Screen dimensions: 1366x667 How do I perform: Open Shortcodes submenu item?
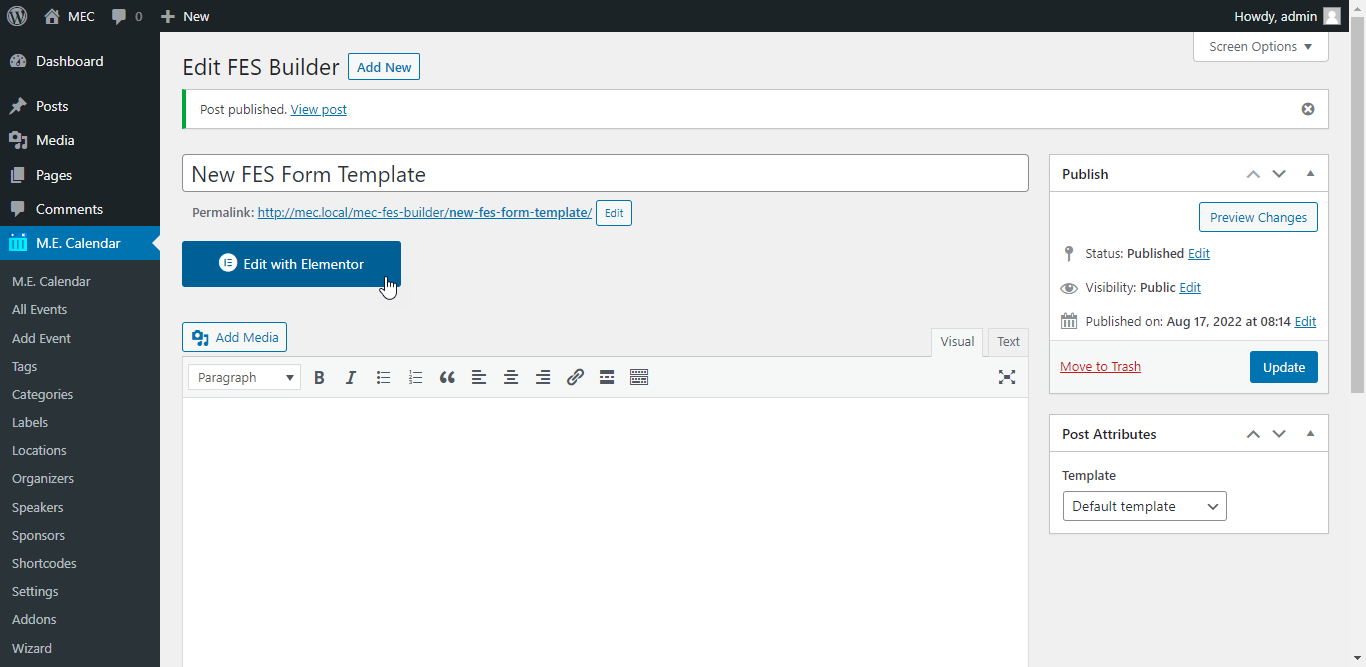tap(44, 563)
